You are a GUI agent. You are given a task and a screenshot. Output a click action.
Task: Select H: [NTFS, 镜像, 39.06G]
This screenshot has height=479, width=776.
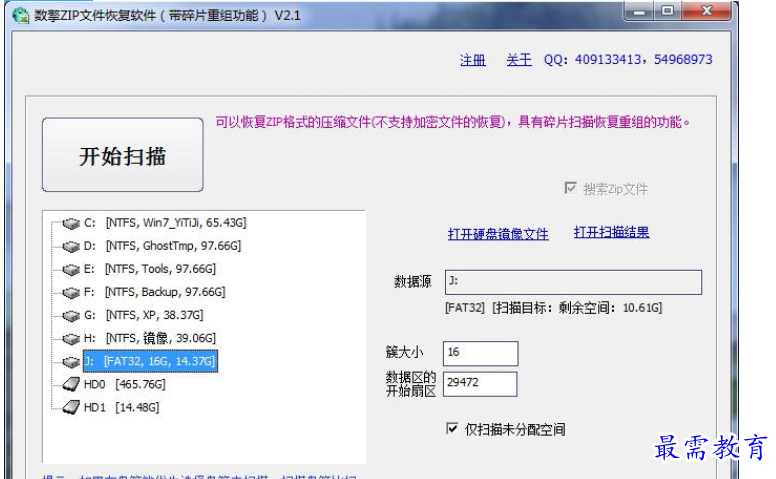[150, 338]
